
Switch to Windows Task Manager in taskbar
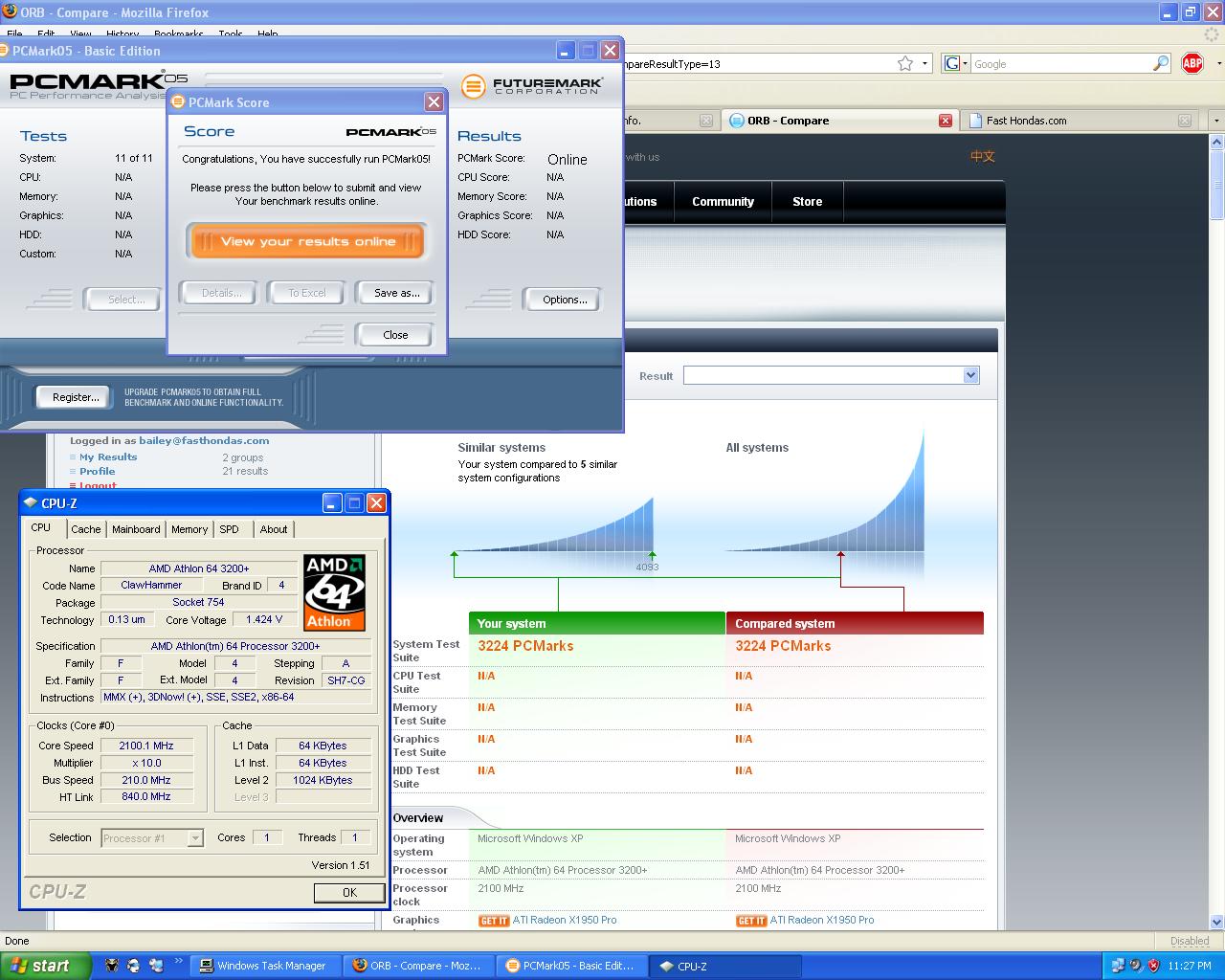267,966
